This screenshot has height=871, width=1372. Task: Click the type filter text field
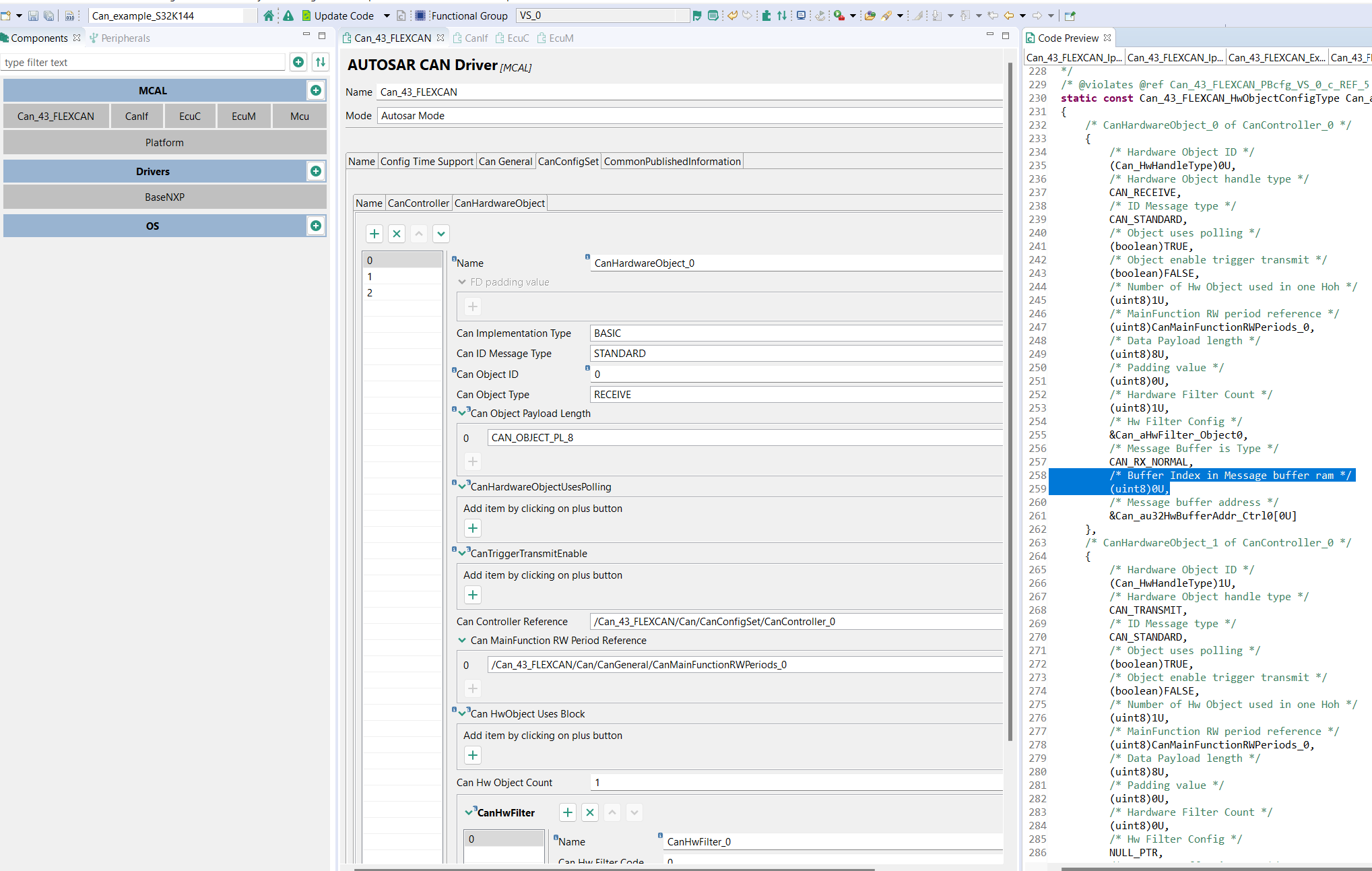(143, 62)
